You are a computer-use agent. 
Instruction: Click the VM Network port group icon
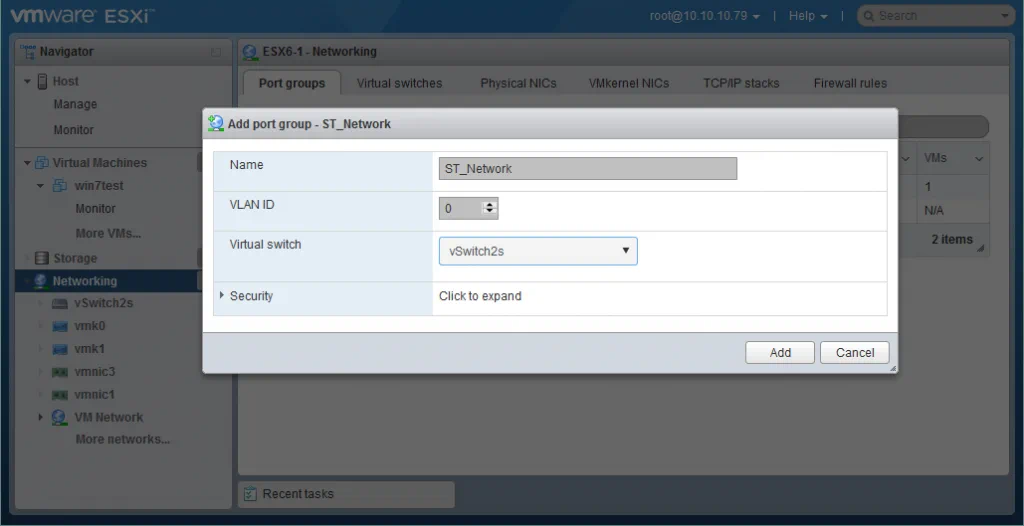[59, 417]
